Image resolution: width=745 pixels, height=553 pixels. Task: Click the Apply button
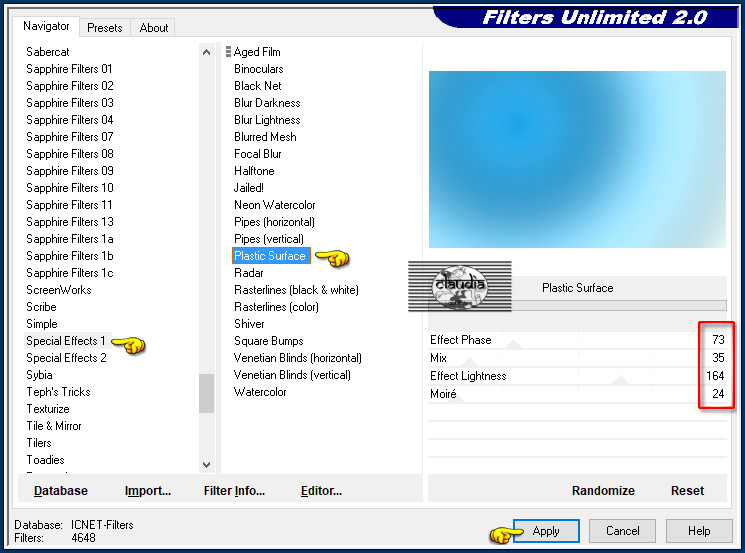click(546, 531)
